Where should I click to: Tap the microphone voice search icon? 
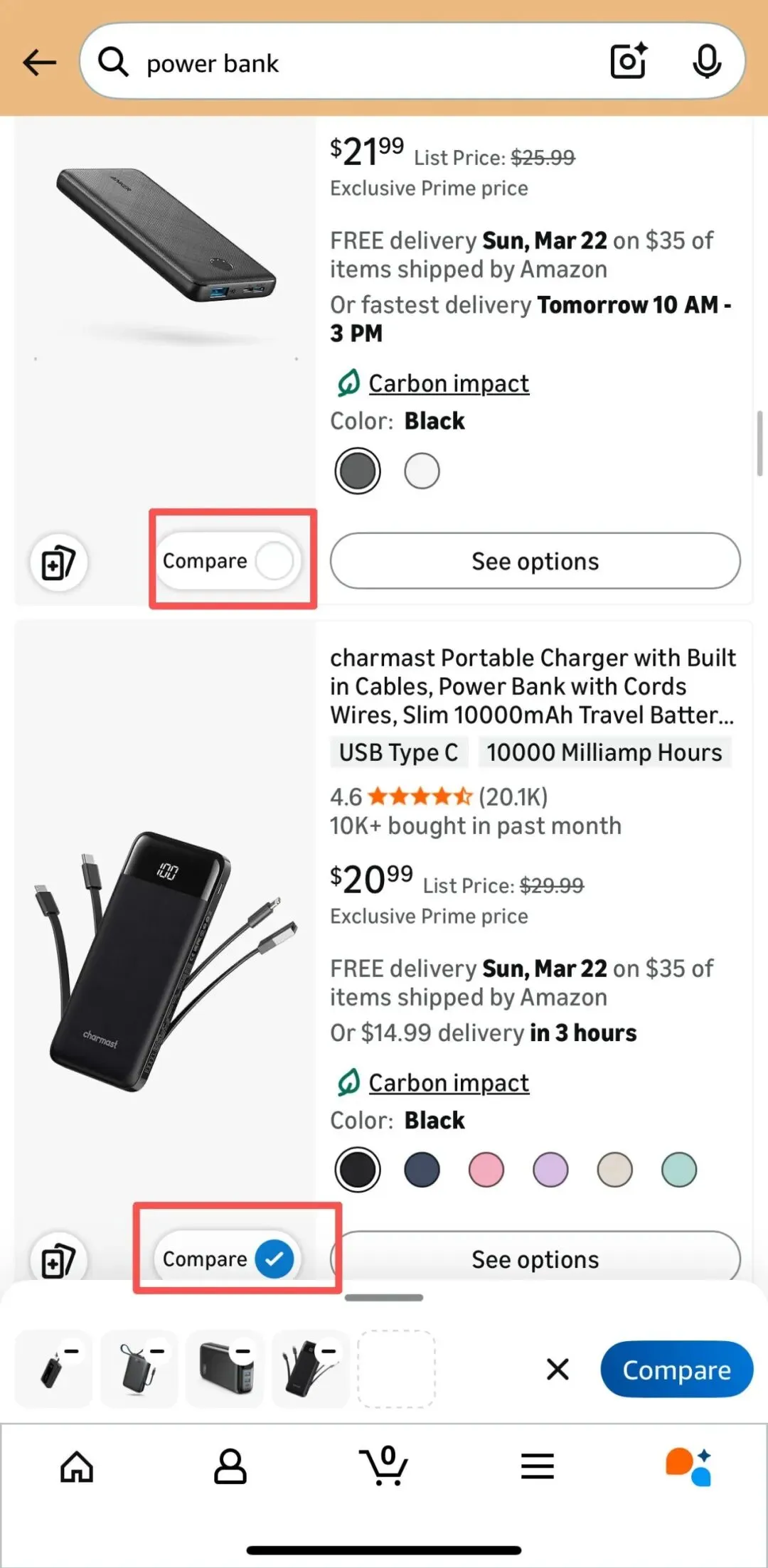click(706, 61)
